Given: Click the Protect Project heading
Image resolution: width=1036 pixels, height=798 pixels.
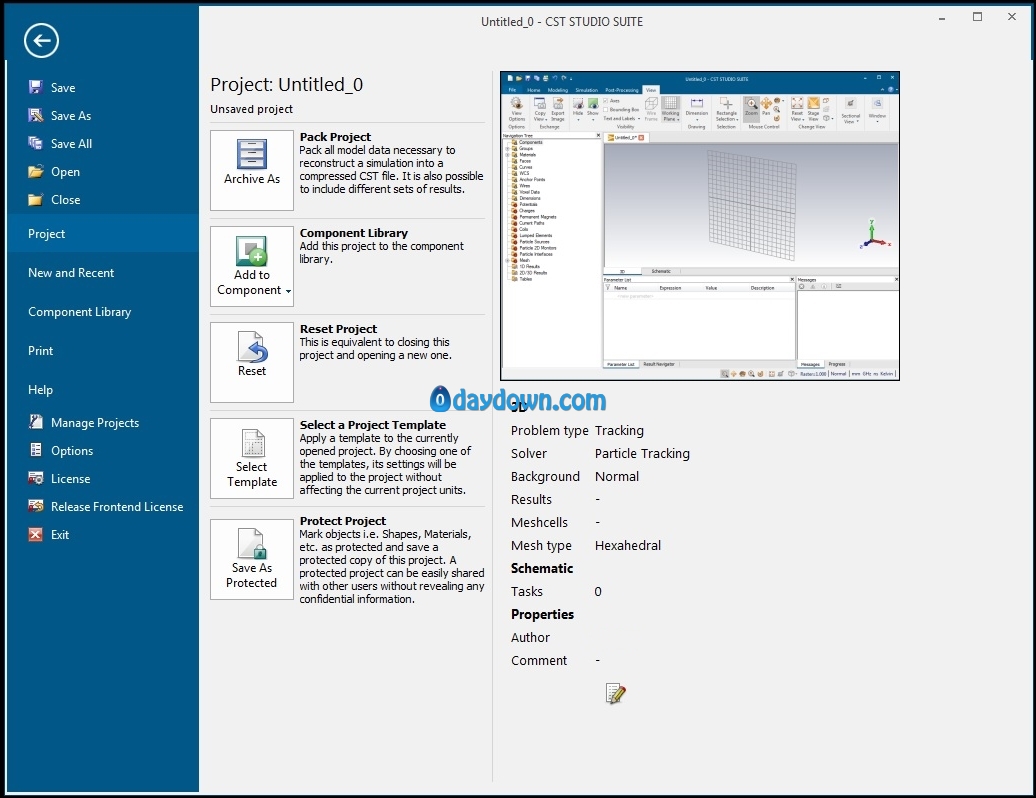Looking at the screenshot, I should click(x=342, y=521).
